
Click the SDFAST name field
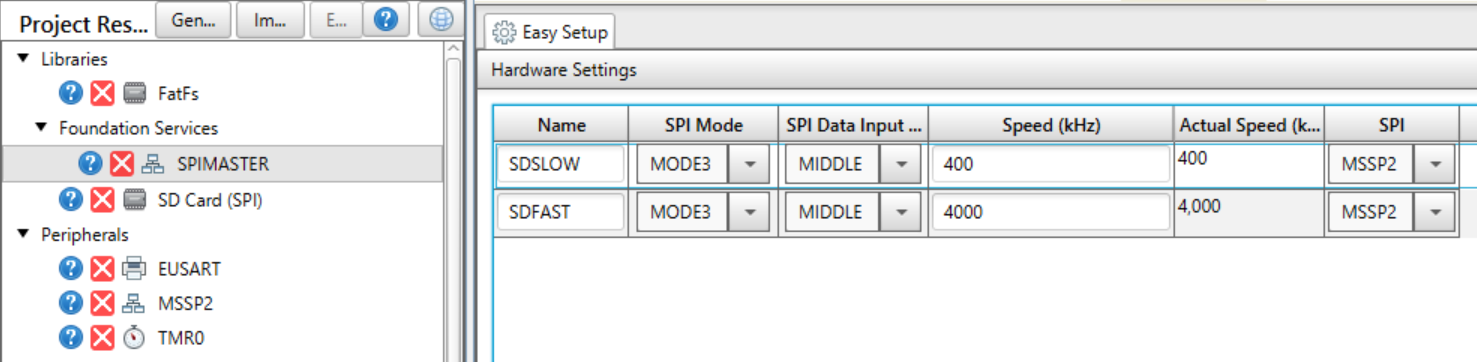(561, 212)
